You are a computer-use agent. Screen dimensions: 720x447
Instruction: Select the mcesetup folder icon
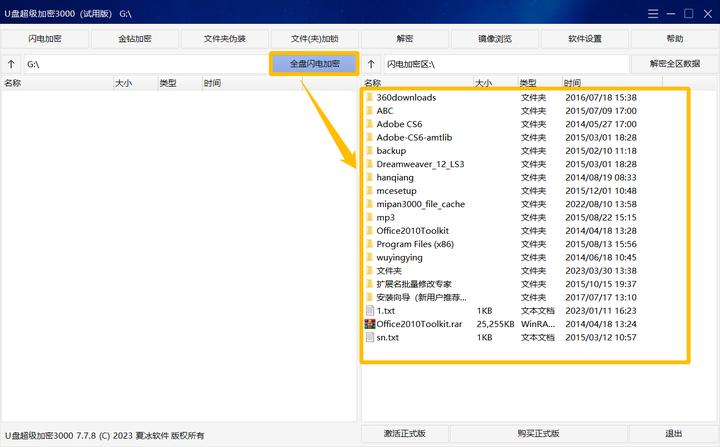point(369,191)
